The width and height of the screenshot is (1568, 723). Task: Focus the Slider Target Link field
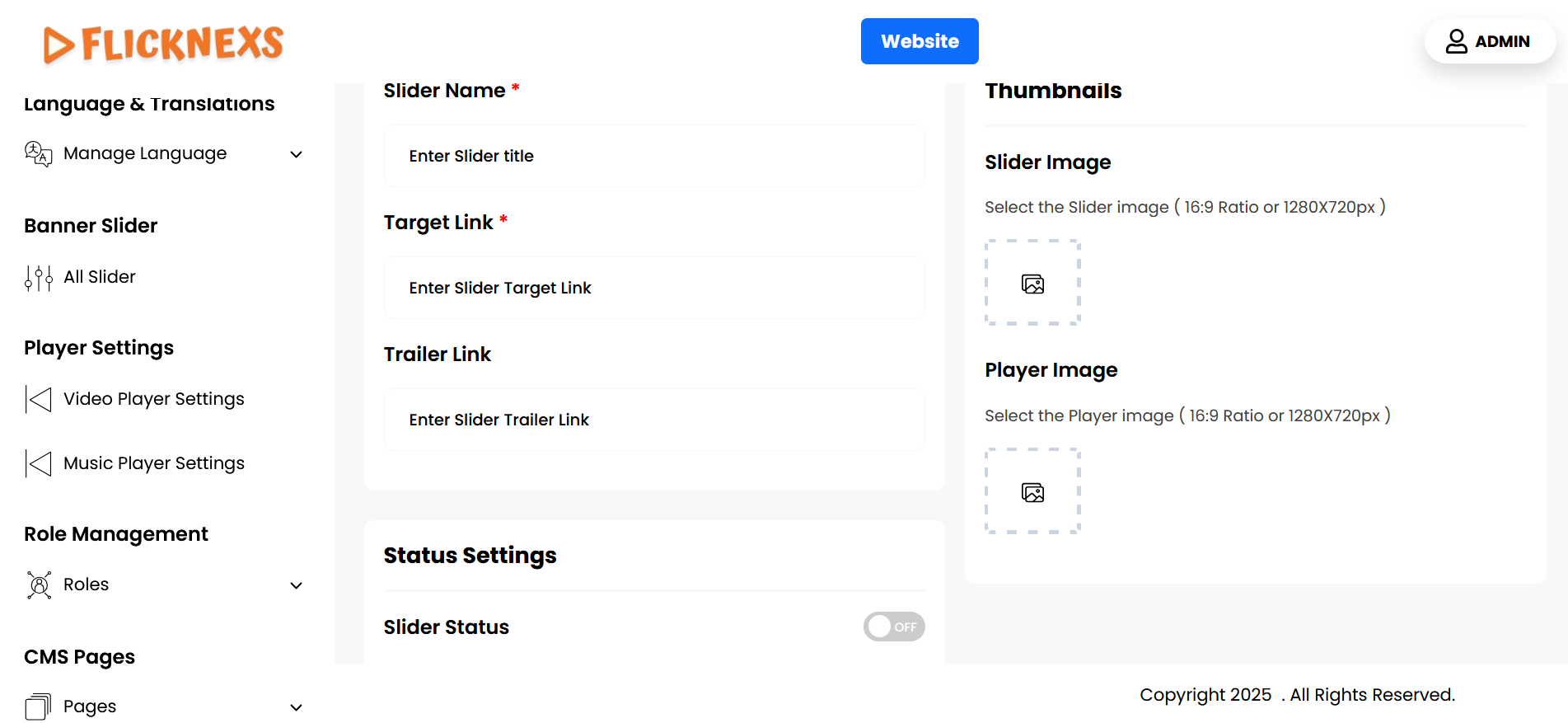654,288
